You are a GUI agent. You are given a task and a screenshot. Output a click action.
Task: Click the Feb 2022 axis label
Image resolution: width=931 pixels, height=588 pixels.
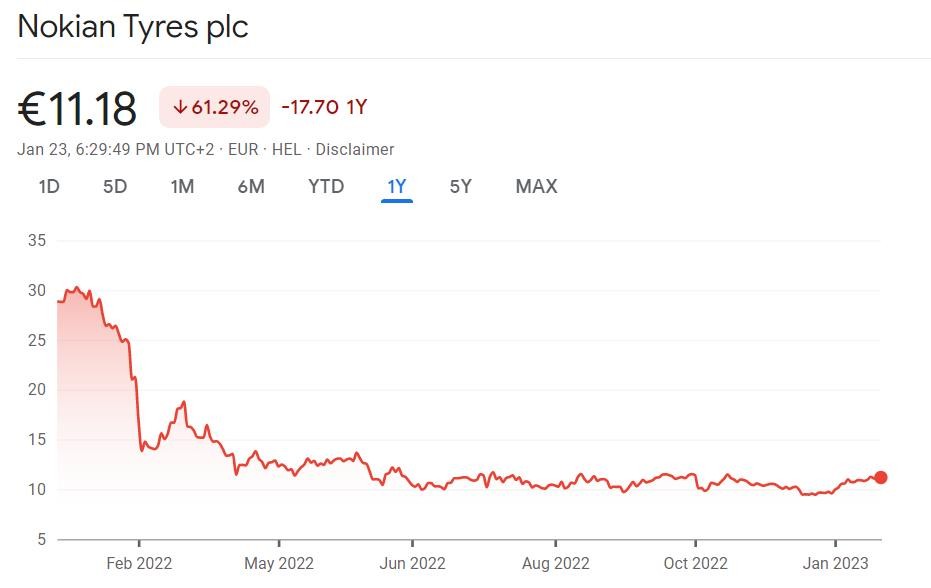[139, 564]
